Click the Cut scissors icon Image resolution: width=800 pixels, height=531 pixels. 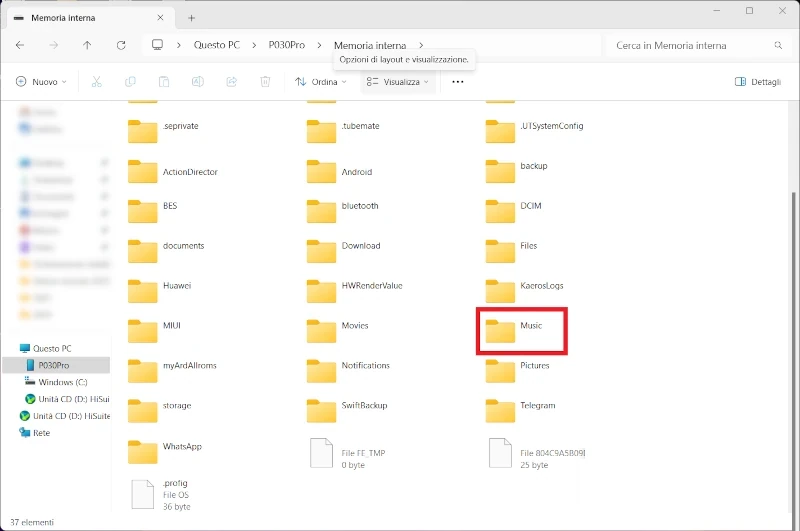pyautogui.click(x=96, y=82)
